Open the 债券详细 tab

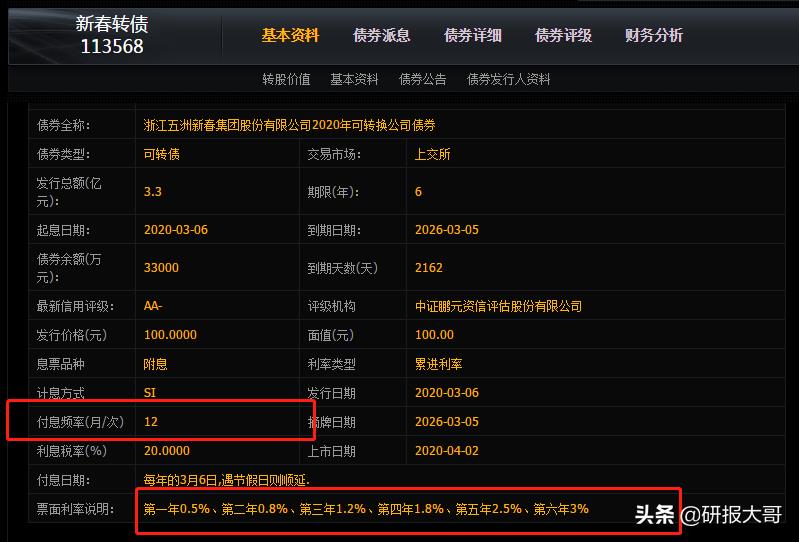[x=472, y=36]
